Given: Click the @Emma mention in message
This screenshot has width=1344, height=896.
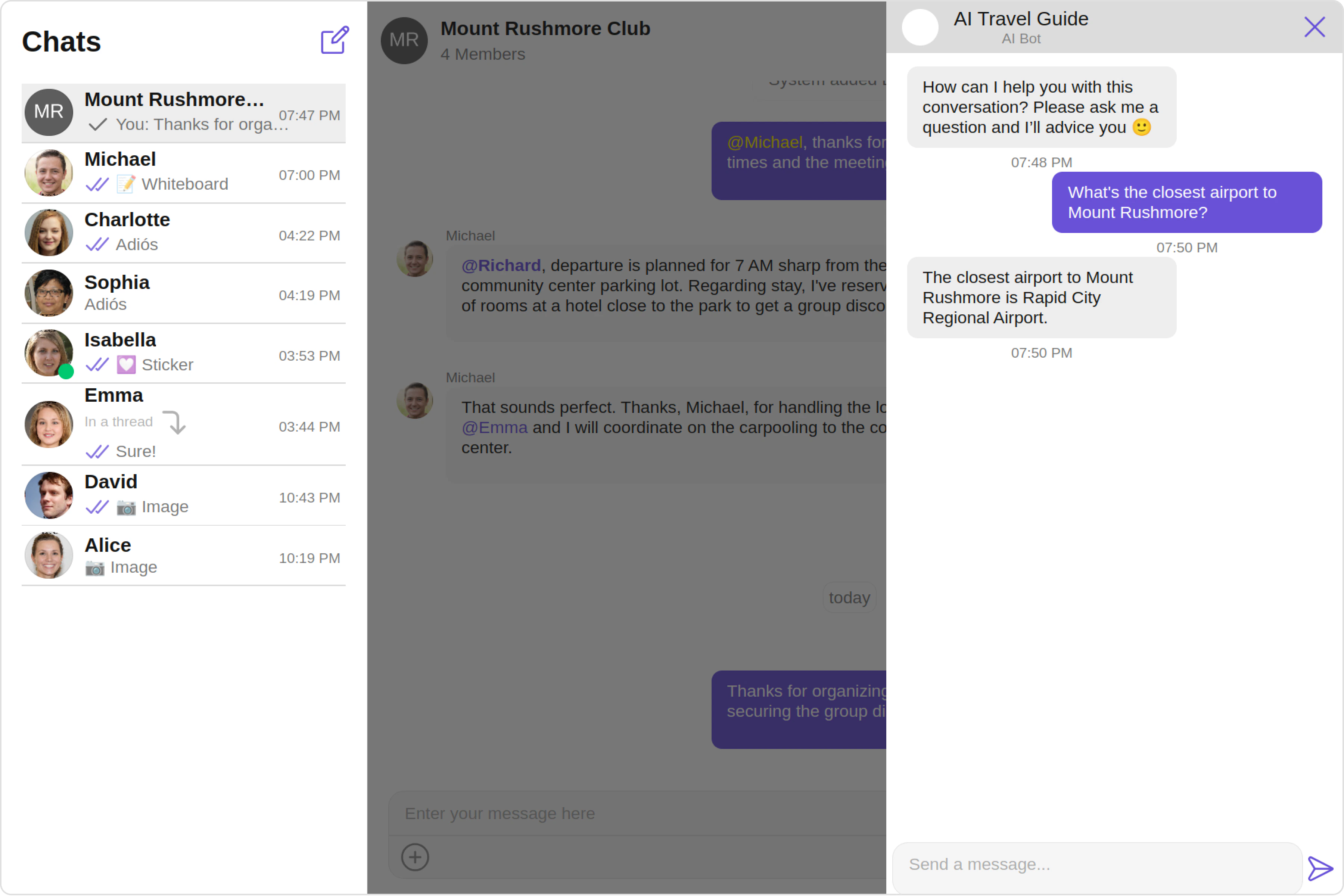Looking at the screenshot, I should tap(494, 427).
